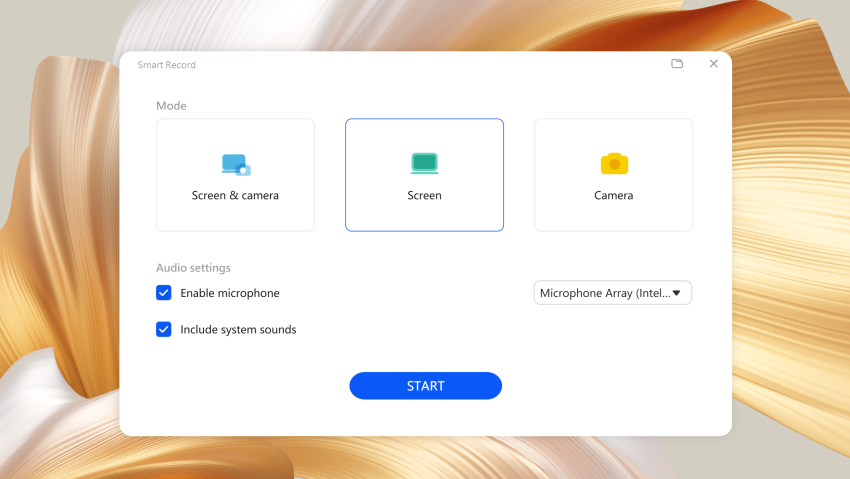Click the Include system sounds label
Screen dimensions: 850x479
pyautogui.click(x=239, y=329)
